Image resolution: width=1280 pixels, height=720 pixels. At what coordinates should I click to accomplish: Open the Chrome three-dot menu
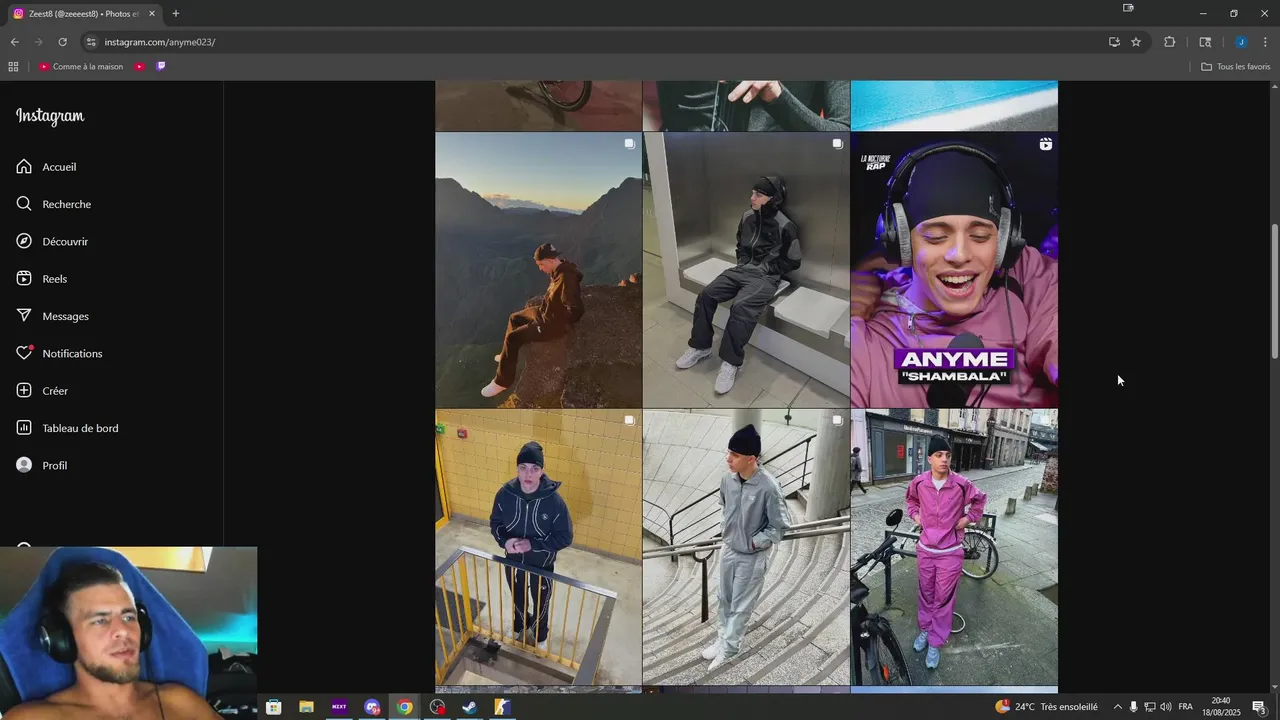tap(1265, 42)
